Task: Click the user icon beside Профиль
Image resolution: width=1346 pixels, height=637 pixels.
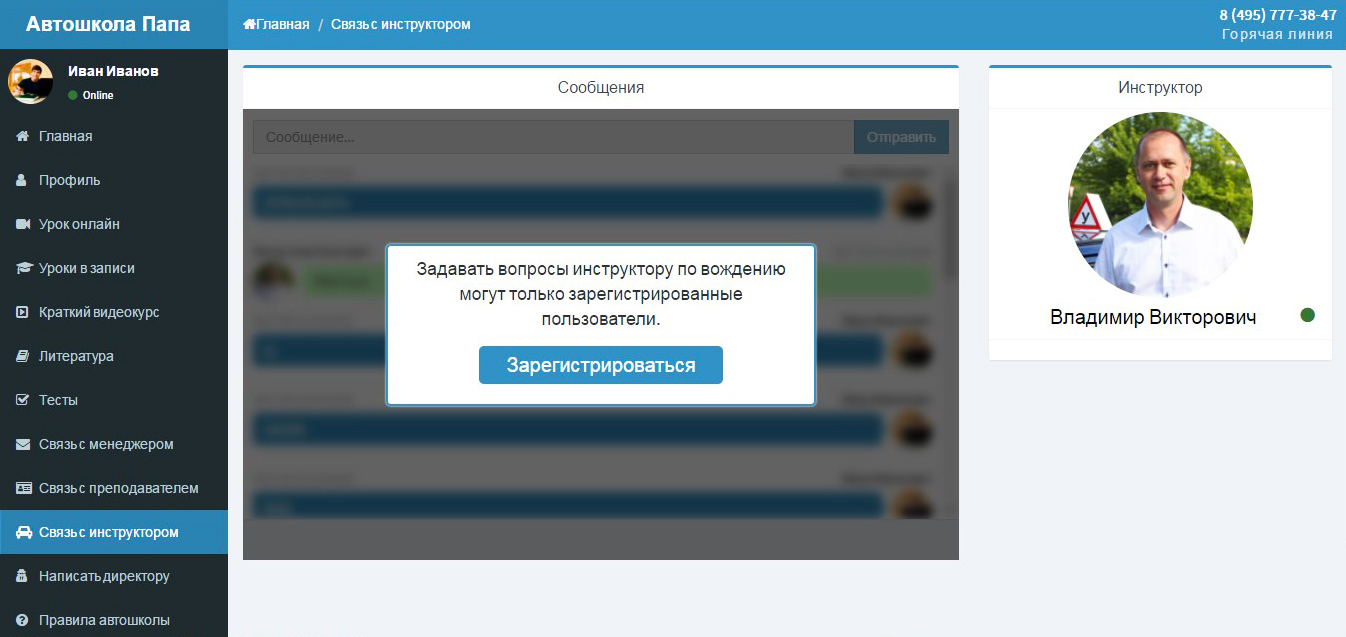Action: pyautogui.click(x=23, y=180)
